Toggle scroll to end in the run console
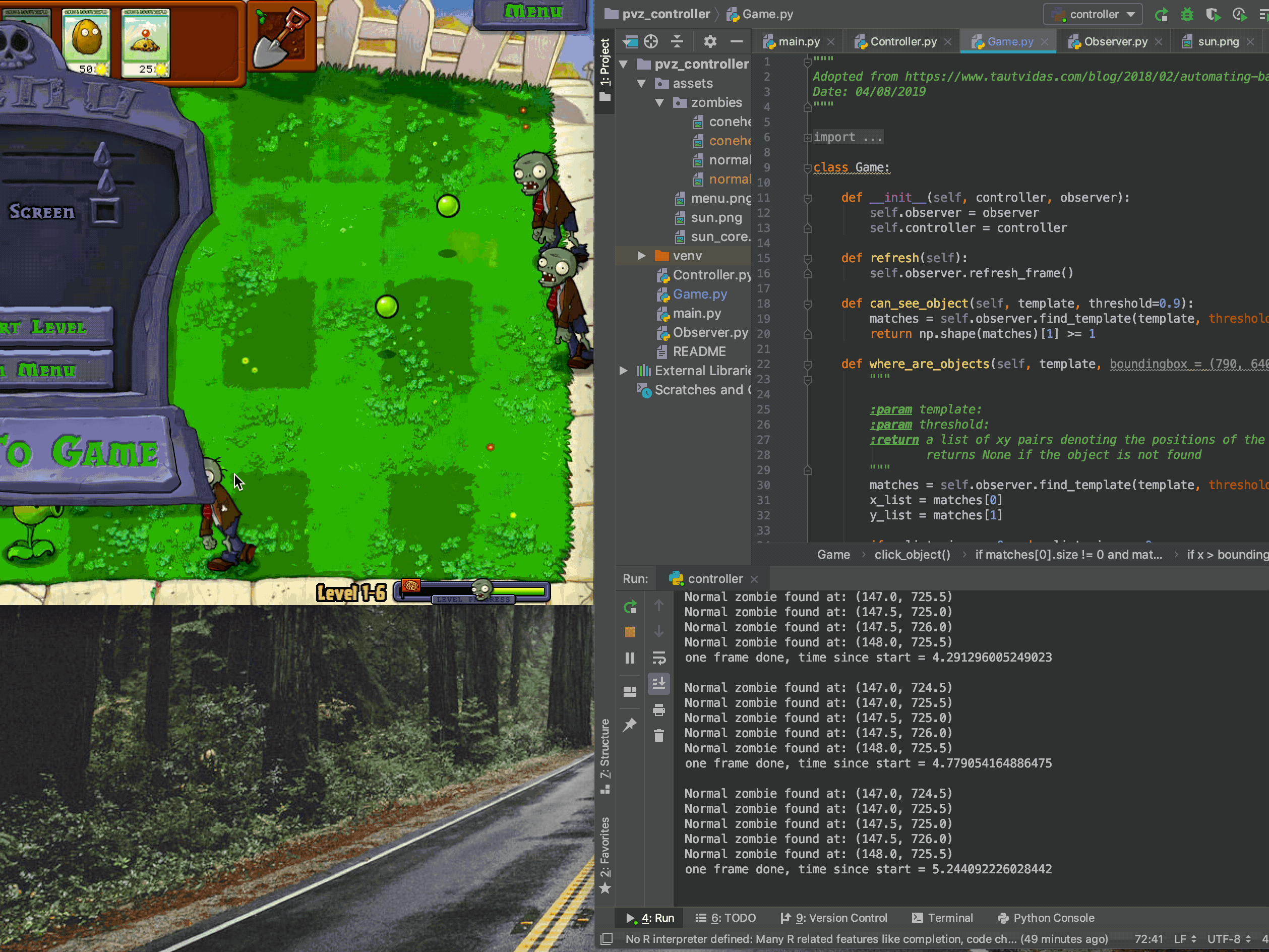The height and width of the screenshot is (952, 1269). pyautogui.click(x=658, y=683)
